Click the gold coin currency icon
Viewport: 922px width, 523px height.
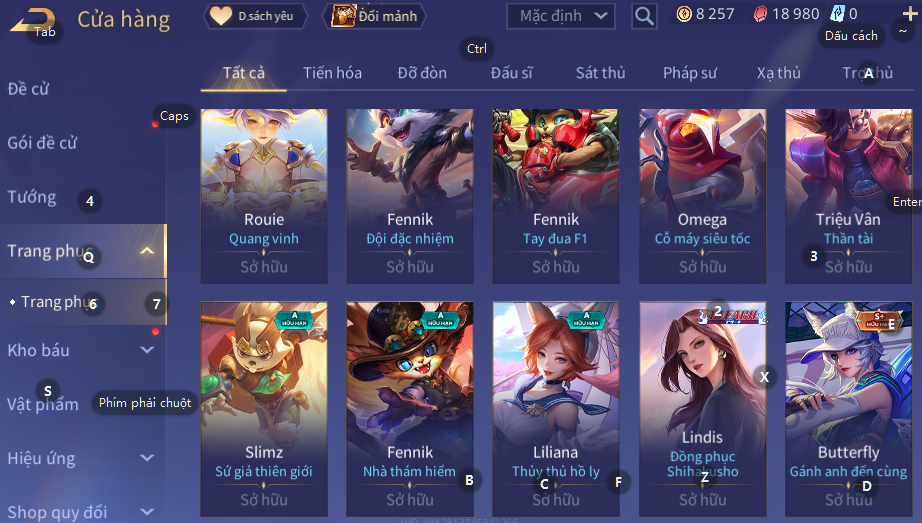684,14
